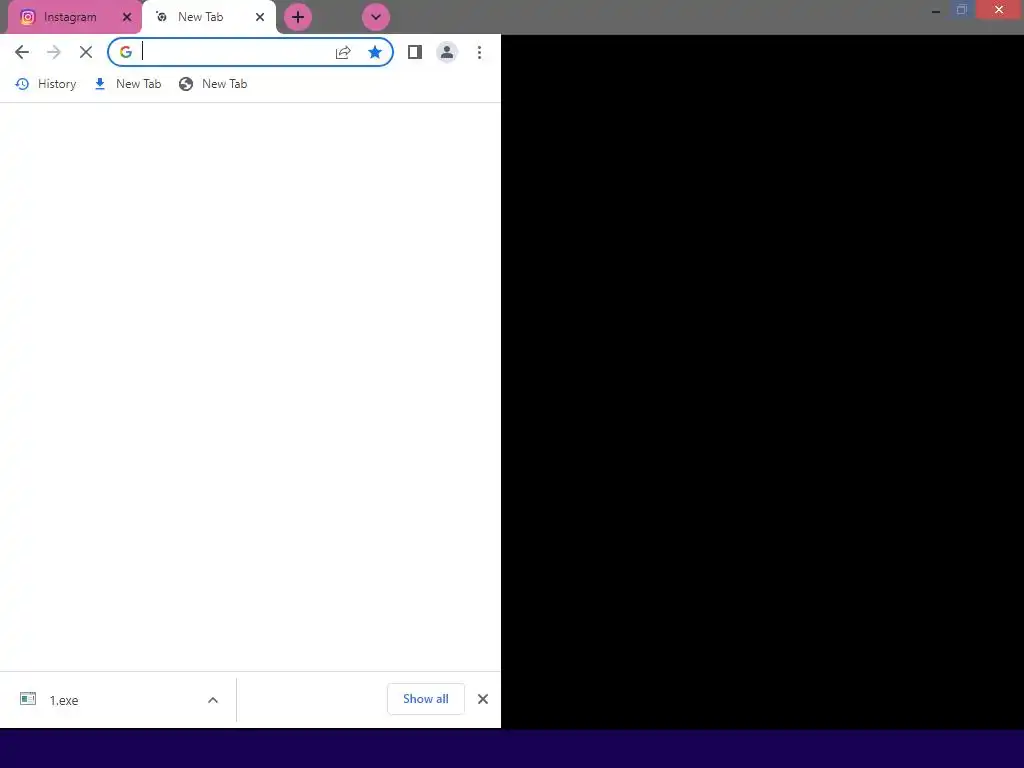Share this page icon
The image size is (1024, 768).
click(x=343, y=52)
